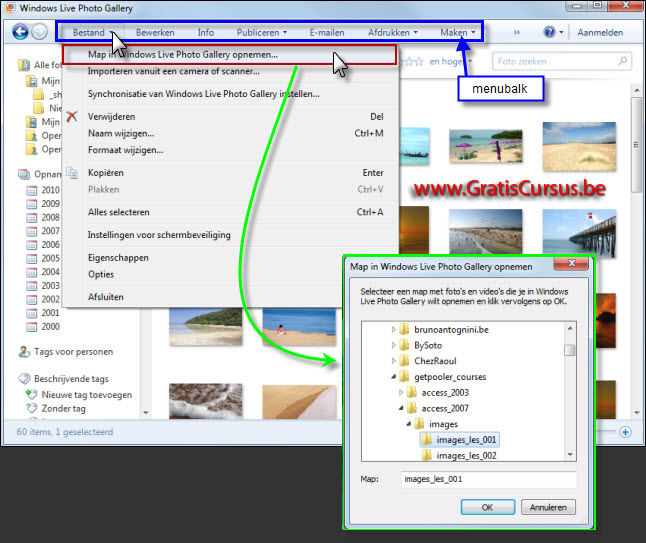This screenshot has height=543, width=646.
Task: Select Synchronisatie van Windows Live Photo Gallery instellen
Action: tap(204, 94)
